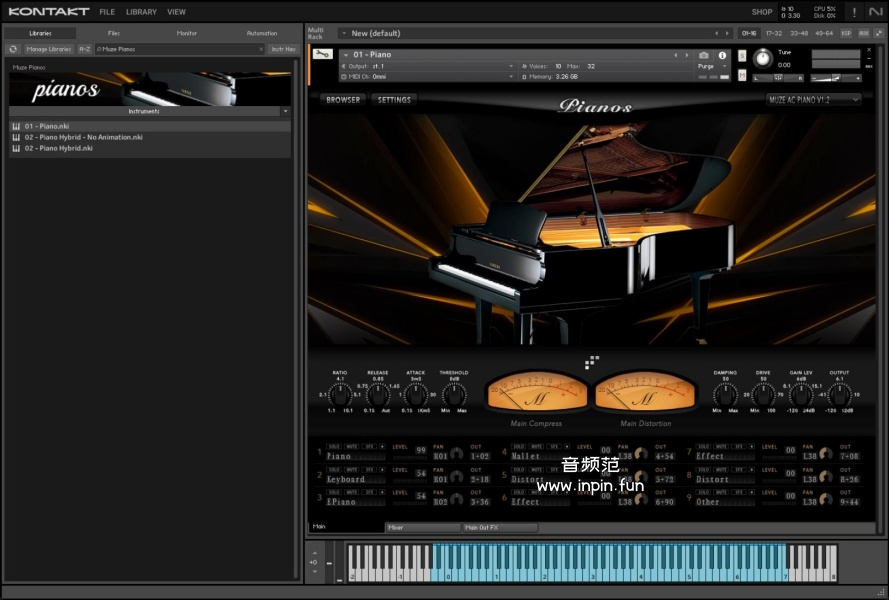Image resolution: width=889 pixels, height=600 pixels.
Task: Click the wrench edit icon for 01 - Piano
Action: click(322, 54)
